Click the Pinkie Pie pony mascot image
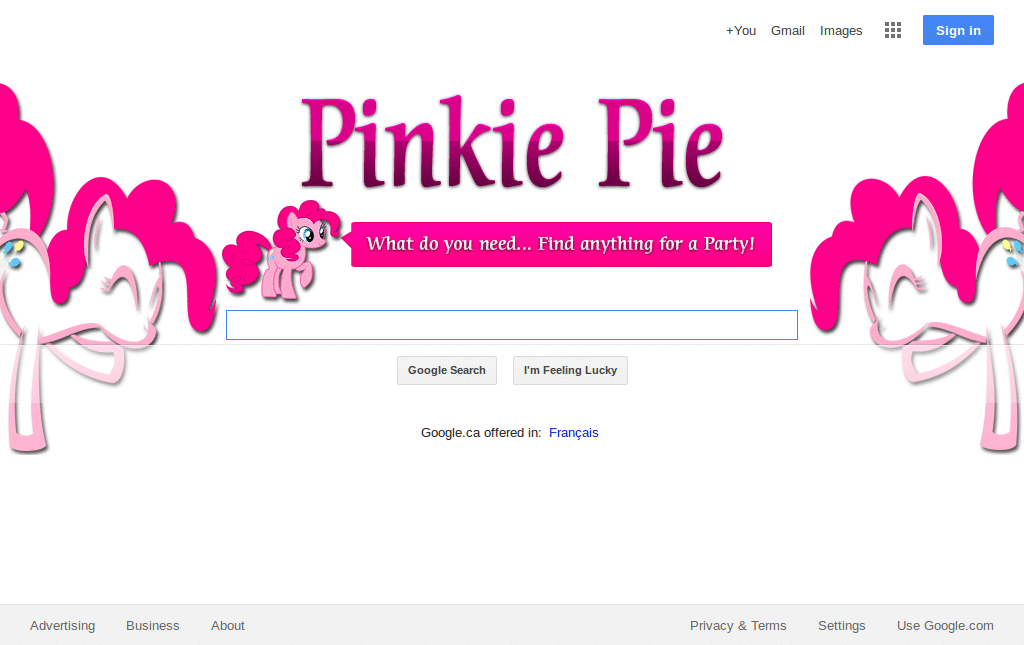 click(x=281, y=251)
